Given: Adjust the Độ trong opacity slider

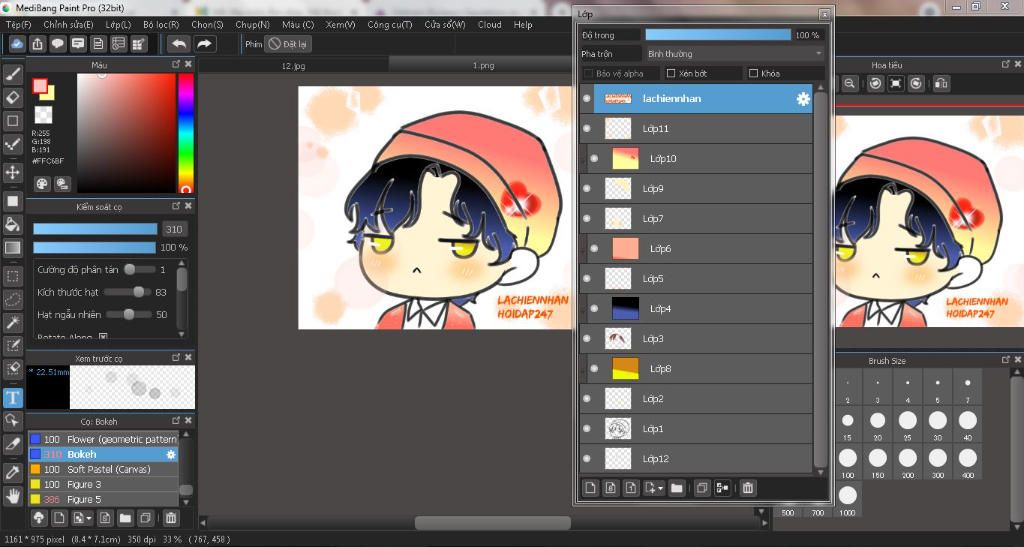Looking at the screenshot, I should 718,35.
